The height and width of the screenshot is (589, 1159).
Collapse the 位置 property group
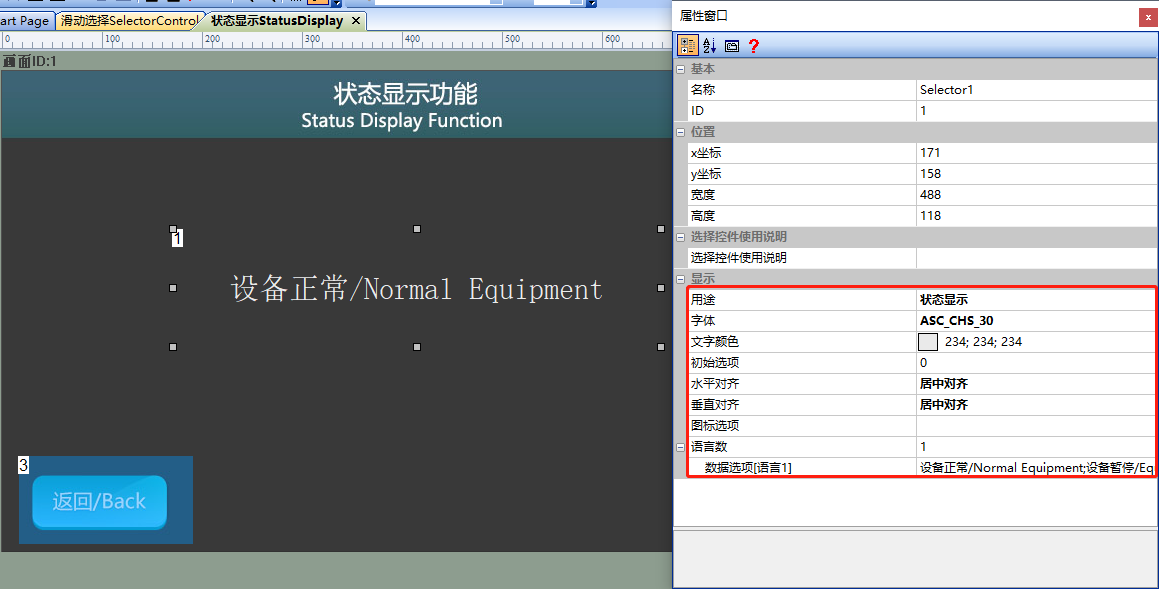(x=681, y=132)
